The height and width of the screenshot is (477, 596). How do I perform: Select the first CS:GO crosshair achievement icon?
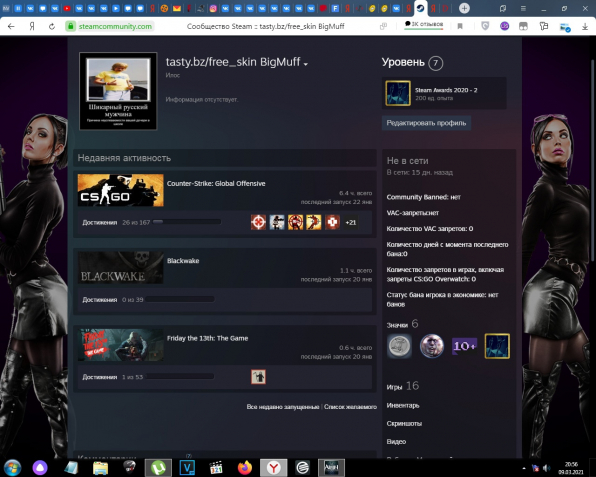click(258, 222)
